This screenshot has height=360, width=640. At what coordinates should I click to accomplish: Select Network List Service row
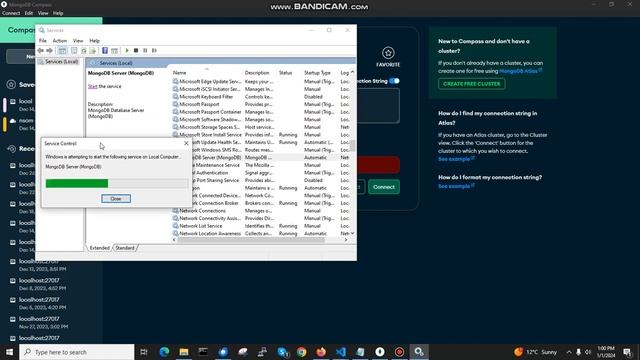point(260,226)
